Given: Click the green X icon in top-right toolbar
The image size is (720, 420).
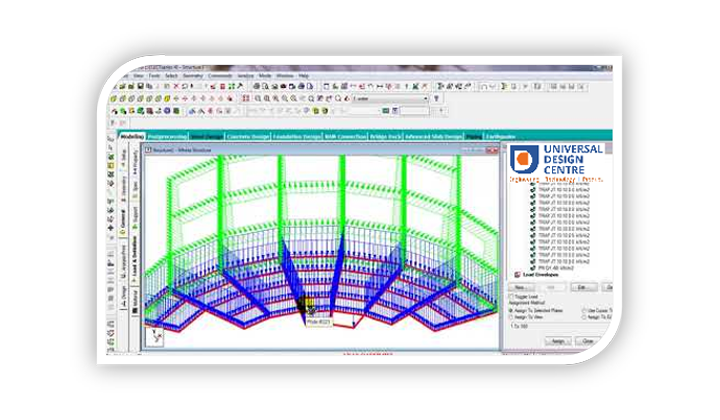Looking at the screenshot, I should pos(416,86).
